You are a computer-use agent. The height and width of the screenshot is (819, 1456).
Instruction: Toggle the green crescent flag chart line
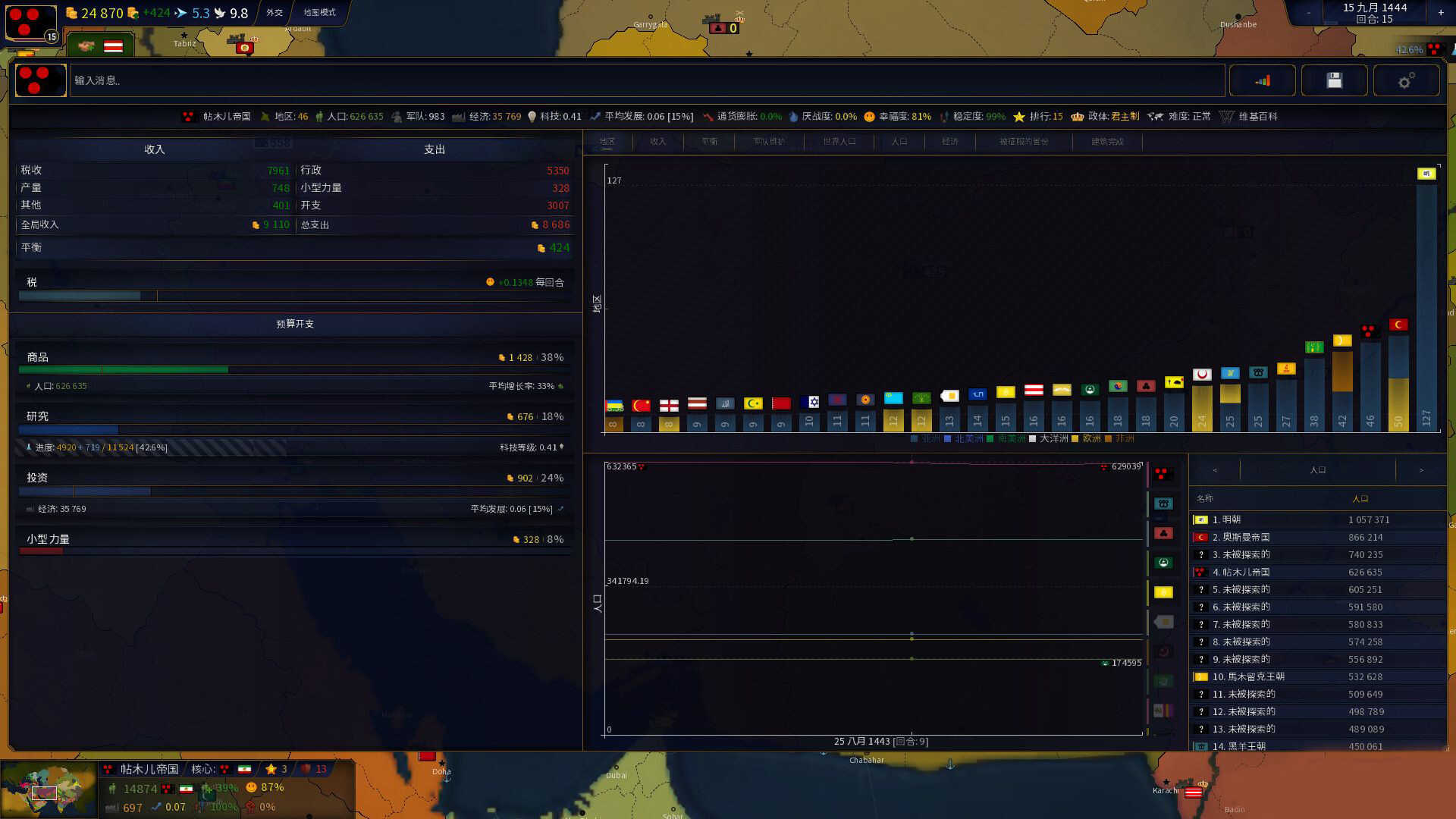pyautogui.click(x=1163, y=563)
